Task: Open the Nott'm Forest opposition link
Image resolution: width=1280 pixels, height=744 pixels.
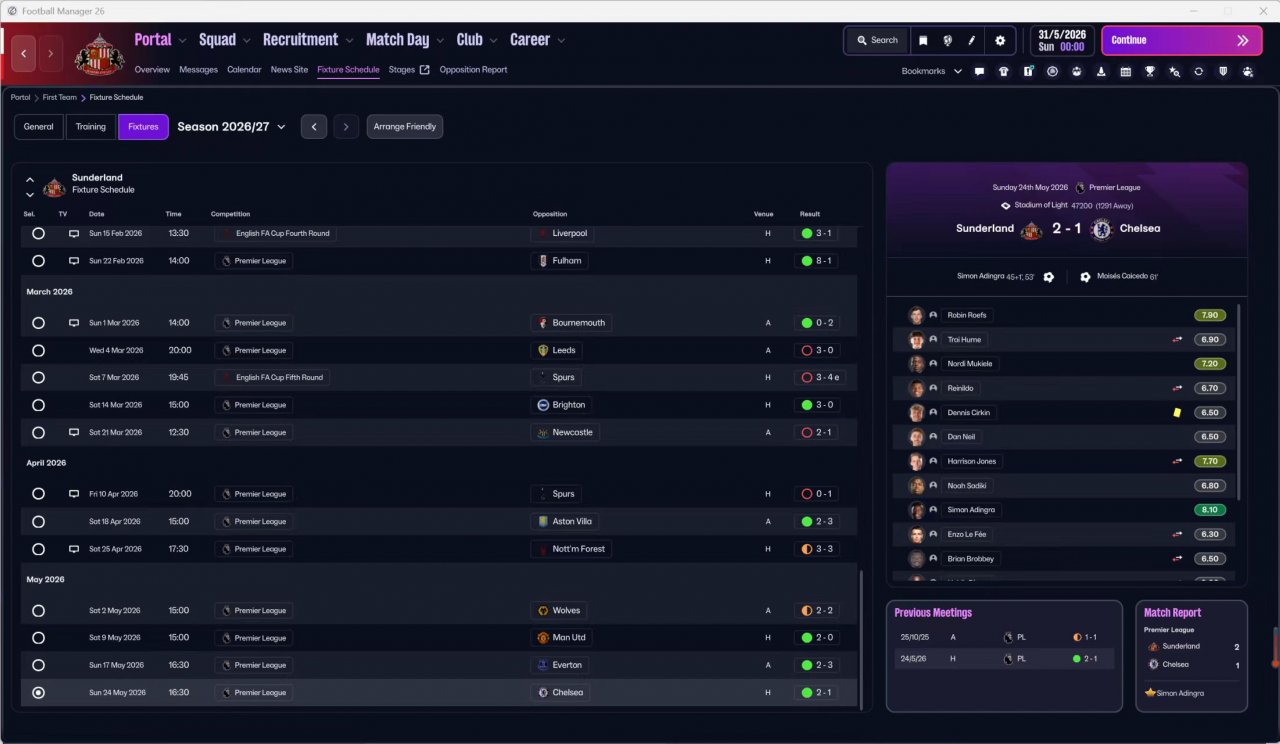Action: 572,549
